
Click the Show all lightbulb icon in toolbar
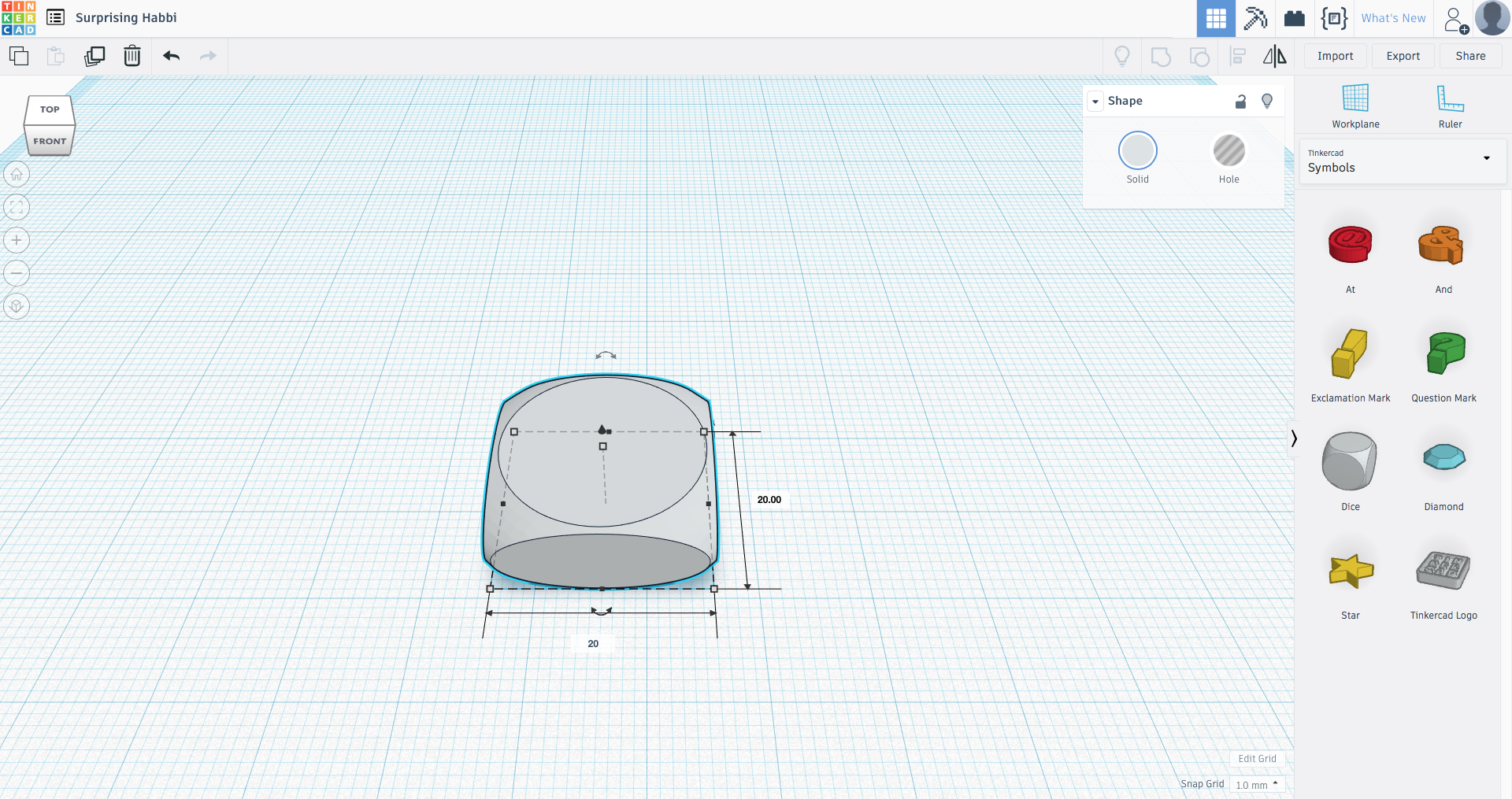tap(1122, 56)
